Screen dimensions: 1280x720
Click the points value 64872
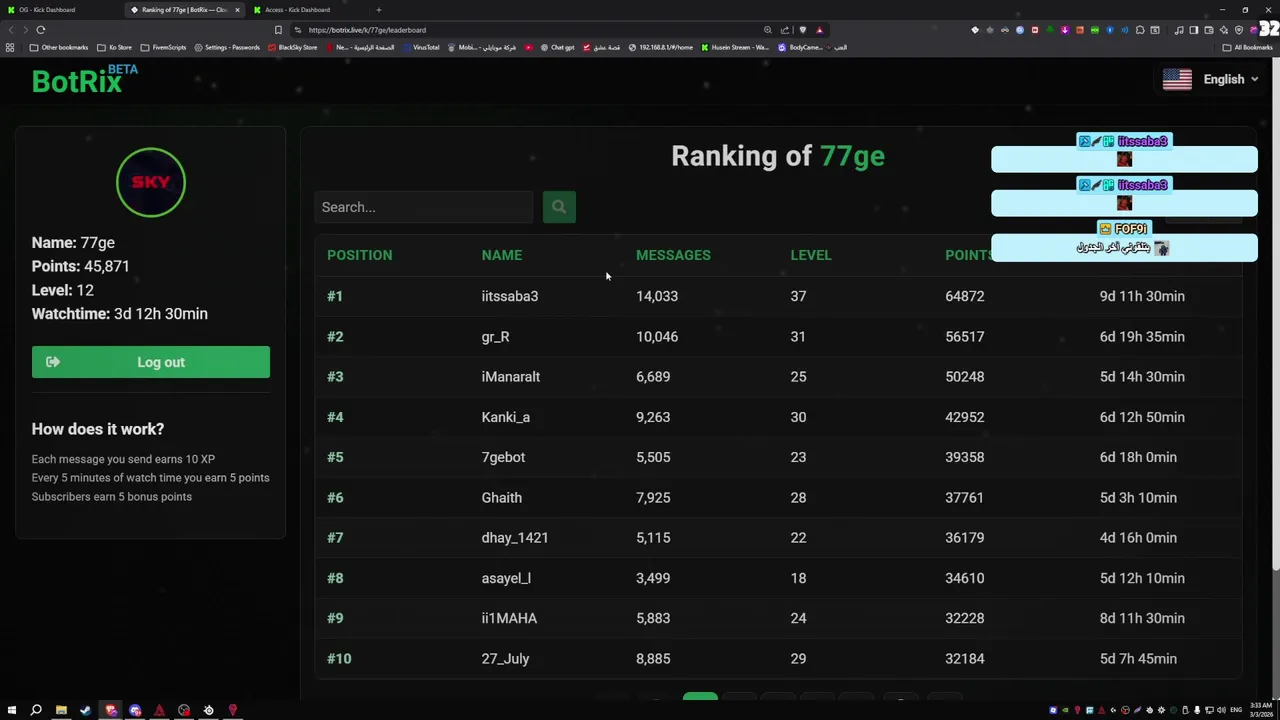coord(965,296)
